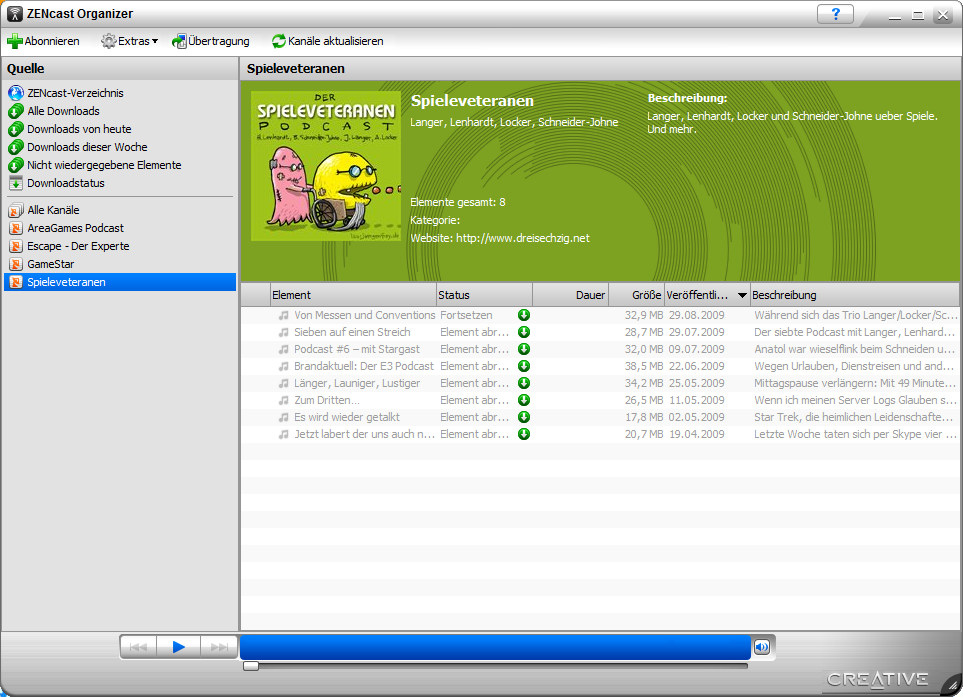Click the Übertragung transfer button
Image resolution: width=963 pixels, height=697 pixels.
(x=211, y=41)
